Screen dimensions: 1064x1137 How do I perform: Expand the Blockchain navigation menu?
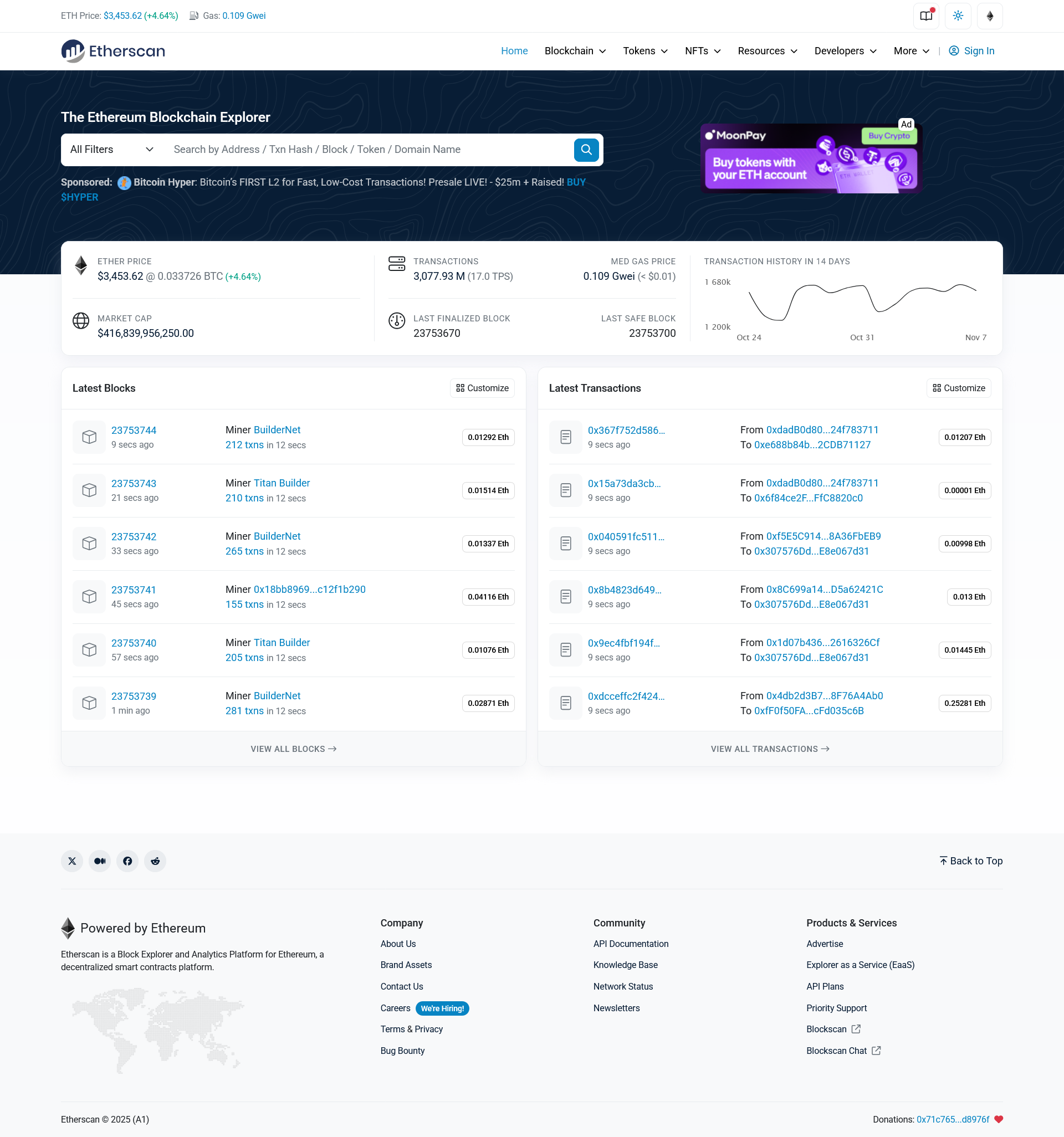coord(574,51)
